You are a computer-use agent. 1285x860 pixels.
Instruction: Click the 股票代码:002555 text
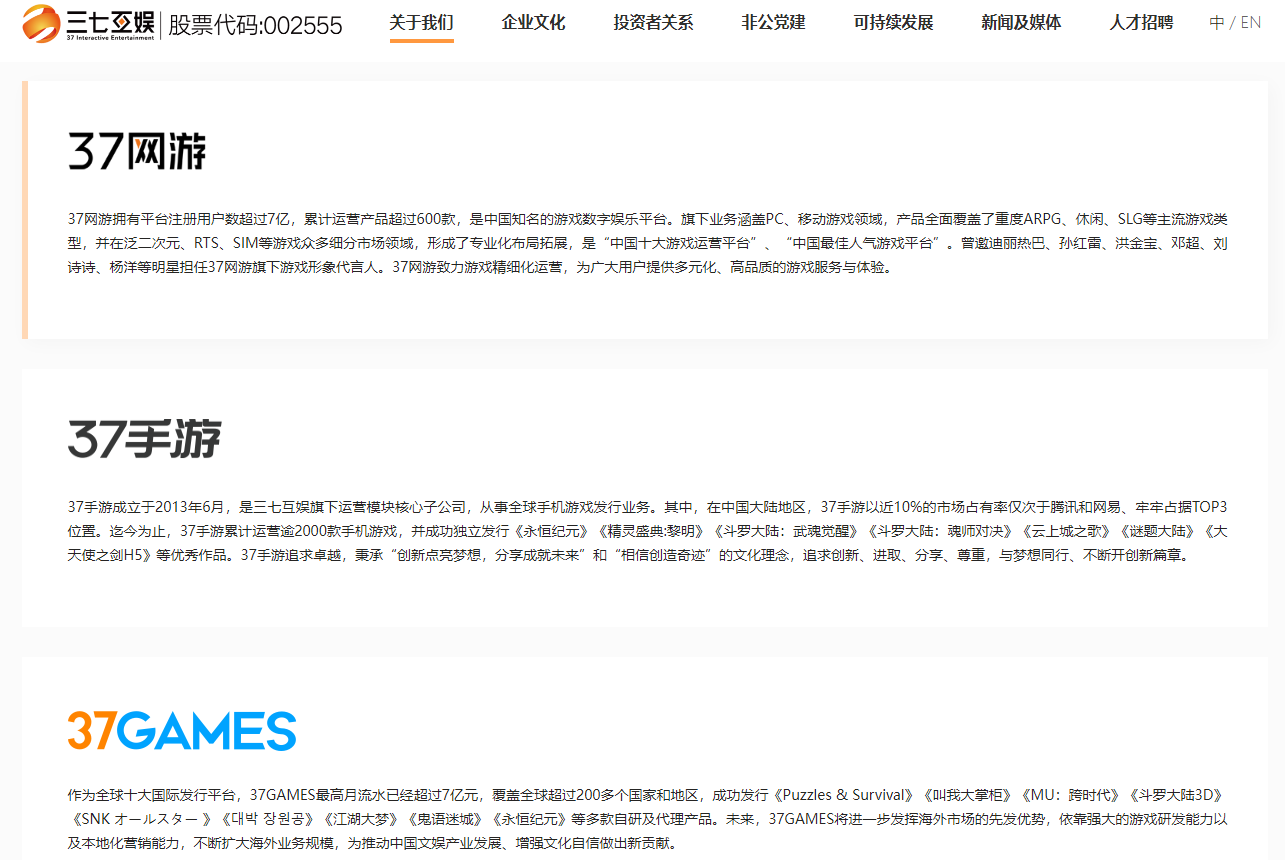255,25
